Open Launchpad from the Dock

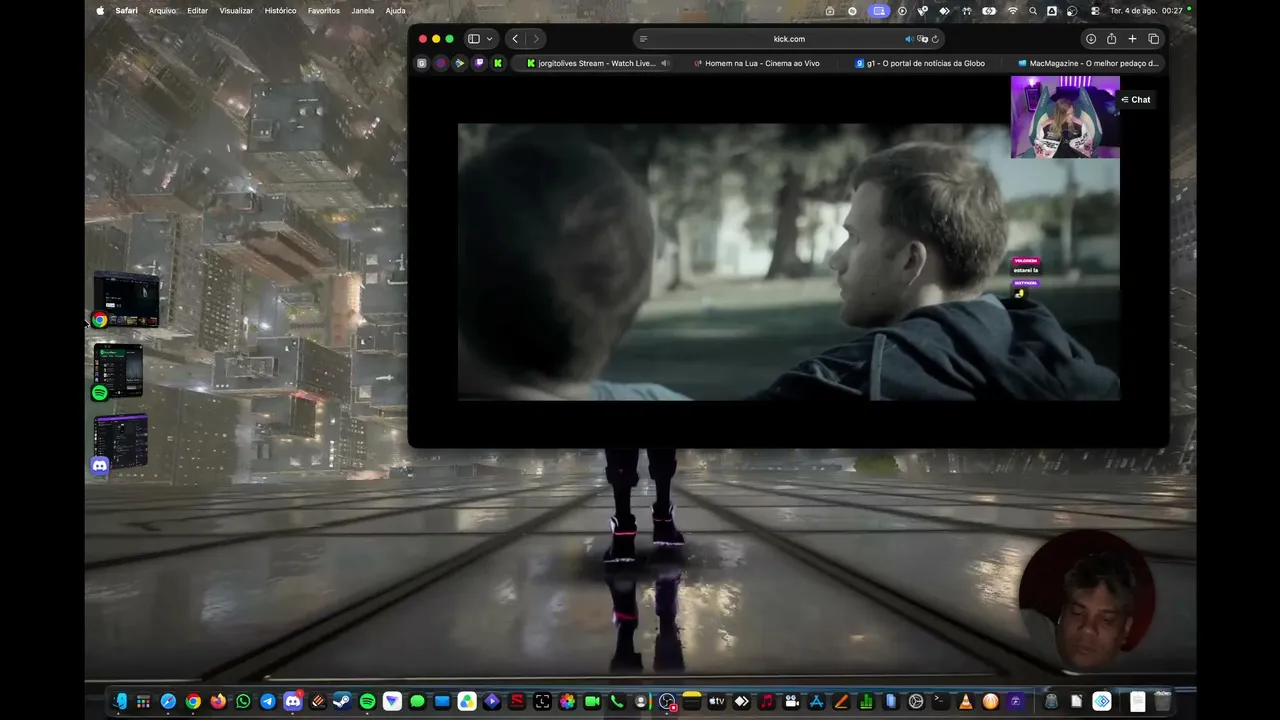(x=143, y=702)
